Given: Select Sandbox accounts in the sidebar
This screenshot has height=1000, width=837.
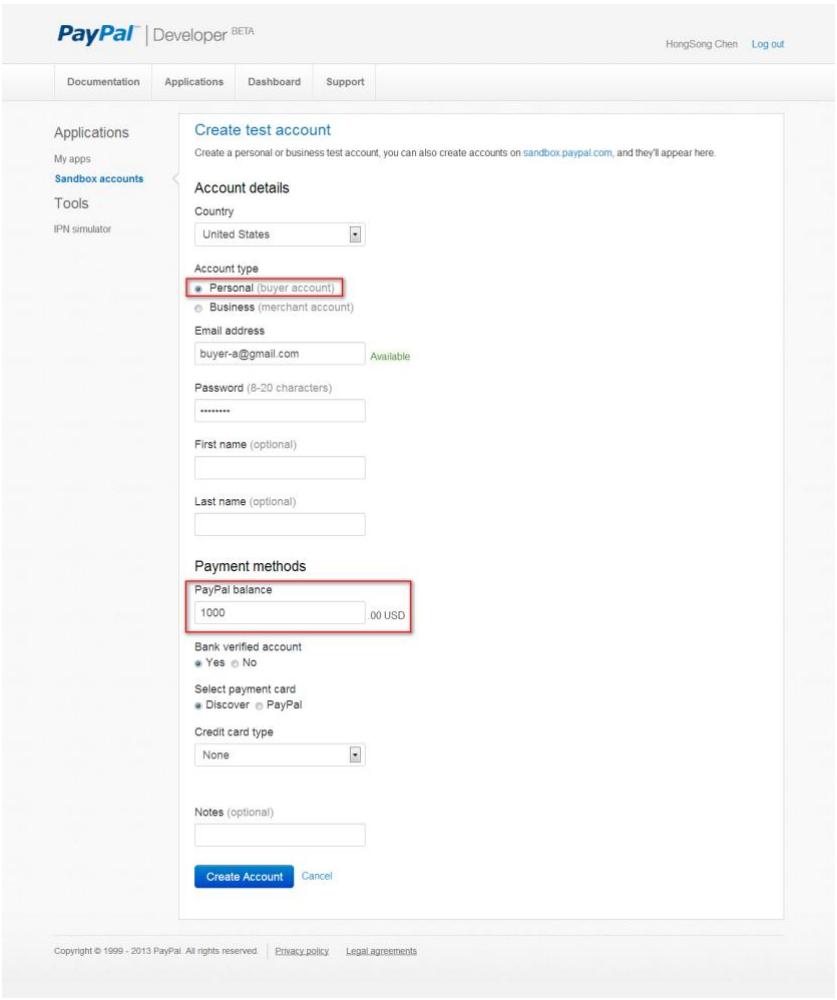Looking at the screenshot, I should (x=99, y=179).
